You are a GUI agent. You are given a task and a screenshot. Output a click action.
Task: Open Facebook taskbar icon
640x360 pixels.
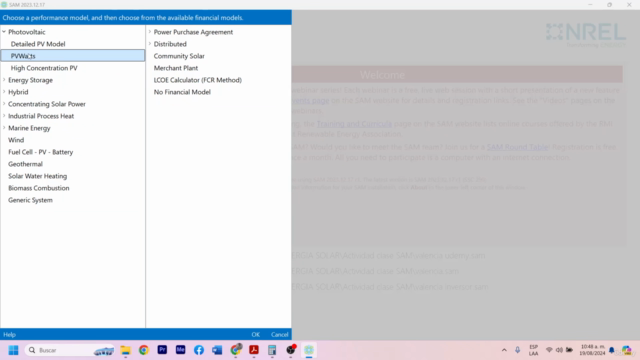tap(199, 350)
